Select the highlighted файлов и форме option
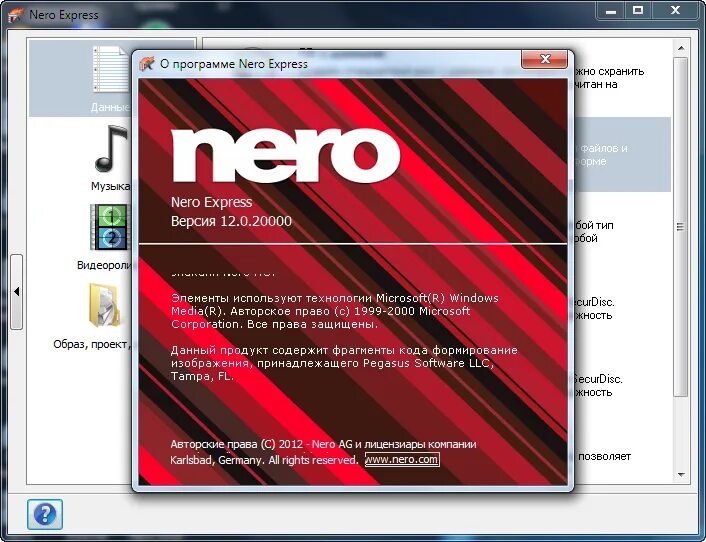Viewport: 706px width, 542px height. click(x=622, y=155)
